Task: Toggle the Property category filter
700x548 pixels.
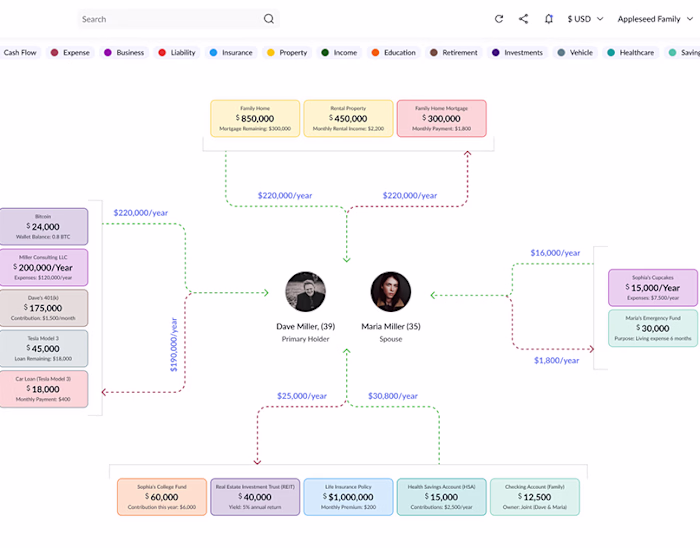Action: [x=287, y=53]
